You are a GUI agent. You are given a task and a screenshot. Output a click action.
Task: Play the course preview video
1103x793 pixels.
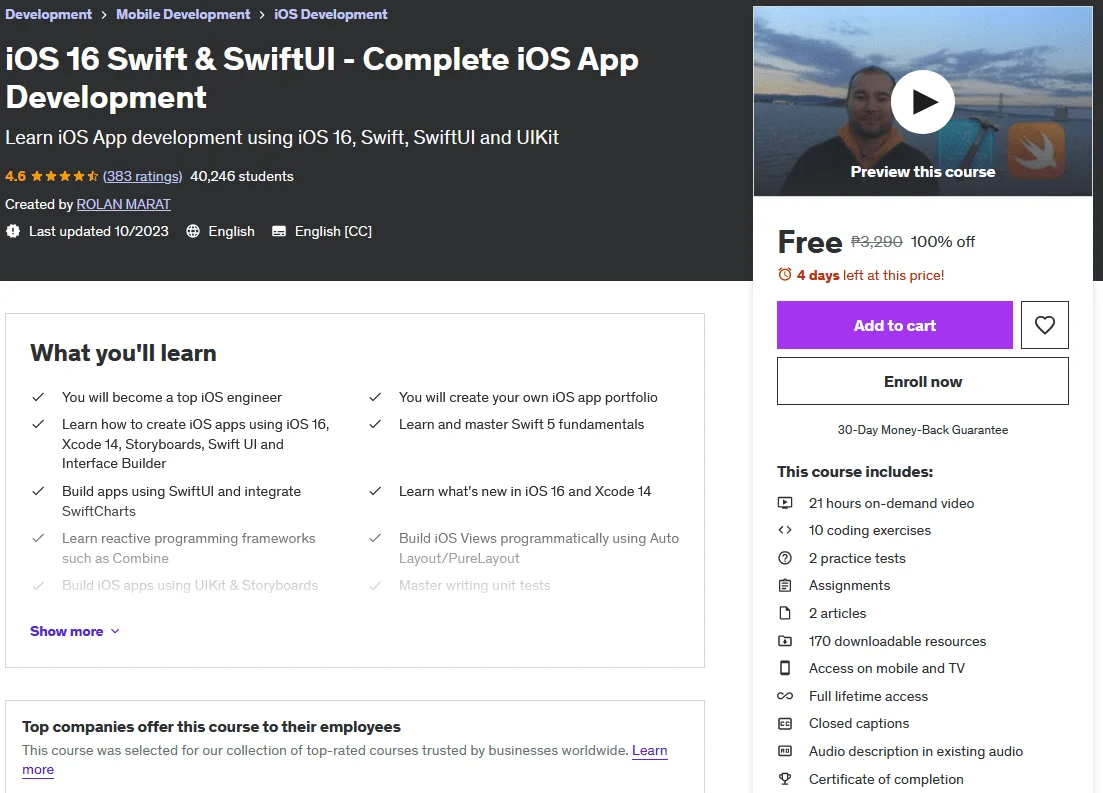(x=922, y=102)
